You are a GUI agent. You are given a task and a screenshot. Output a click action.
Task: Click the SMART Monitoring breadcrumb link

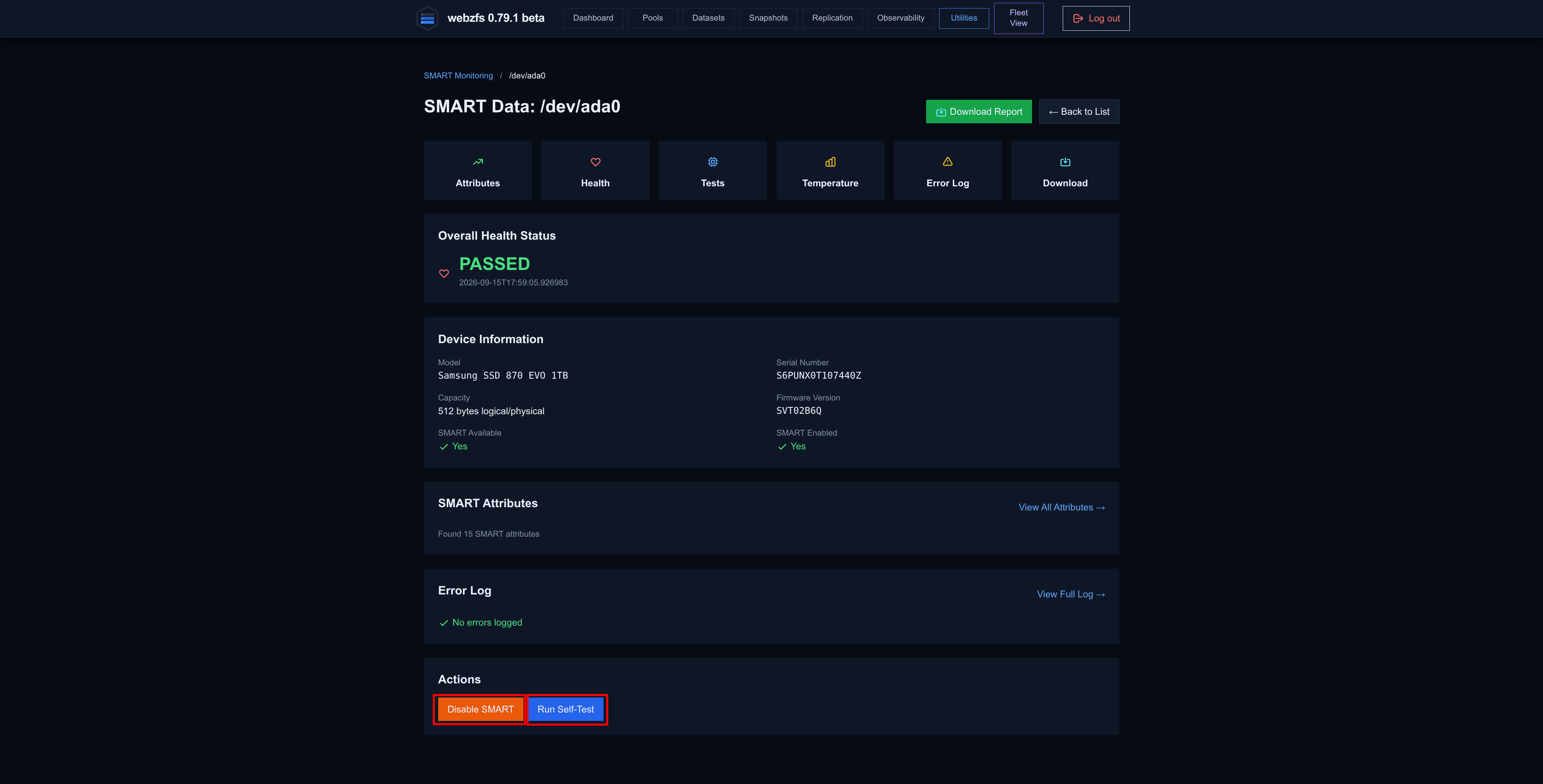point(458,76)
